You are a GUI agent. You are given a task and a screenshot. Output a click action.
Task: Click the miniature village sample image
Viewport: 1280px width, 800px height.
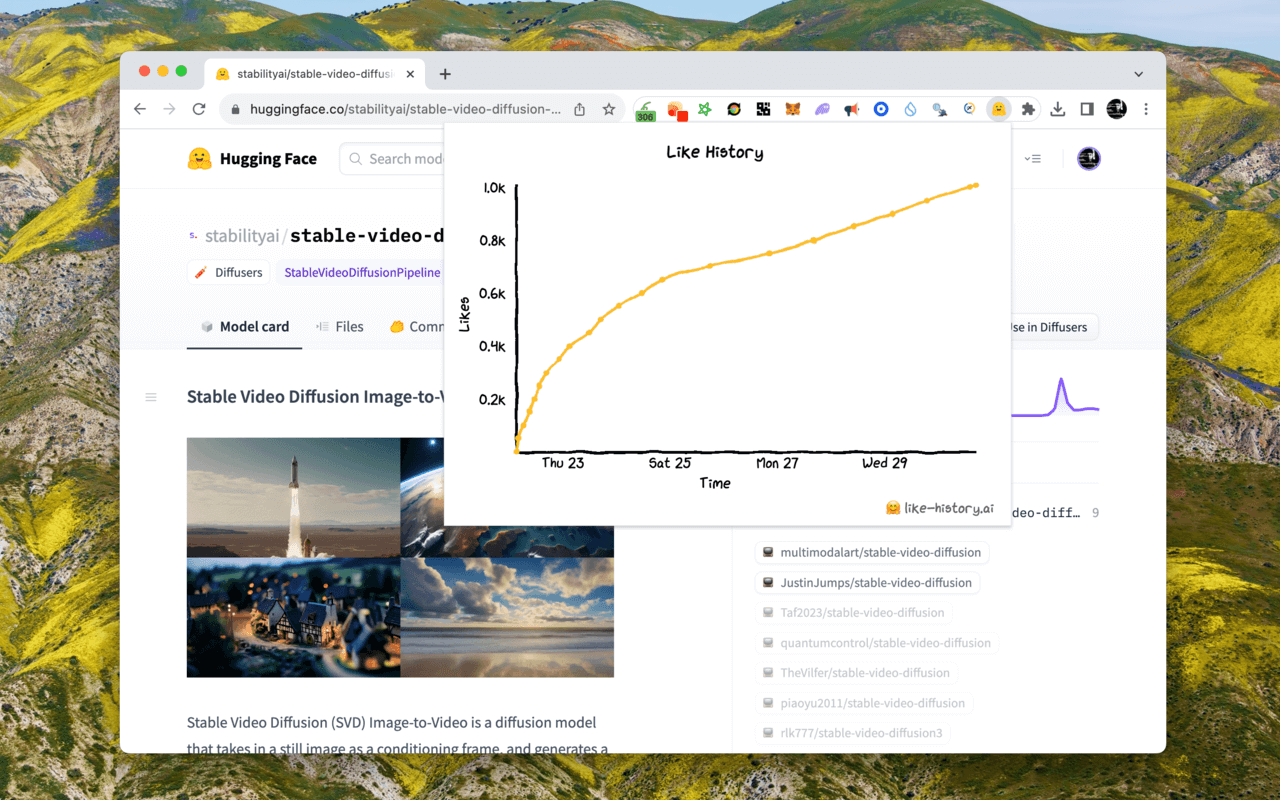(293, 617)
